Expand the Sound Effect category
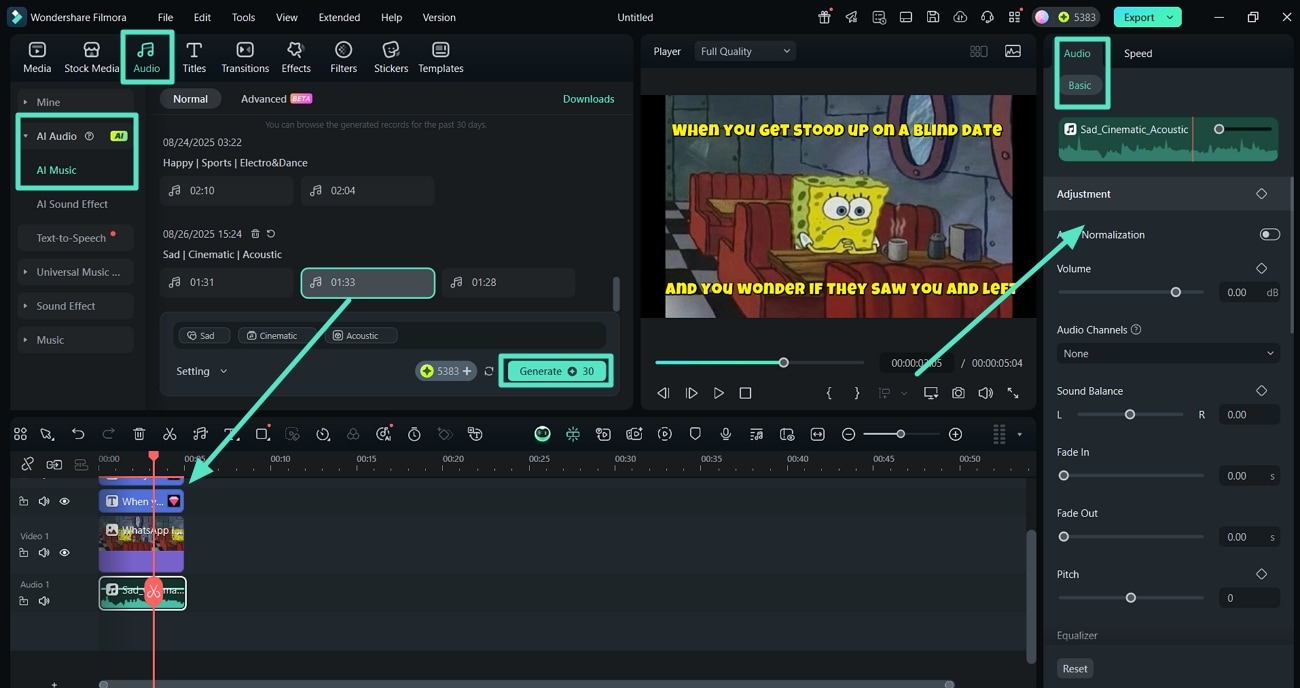The height and width of the screenshot is (688, 1300). coord(75,306)
